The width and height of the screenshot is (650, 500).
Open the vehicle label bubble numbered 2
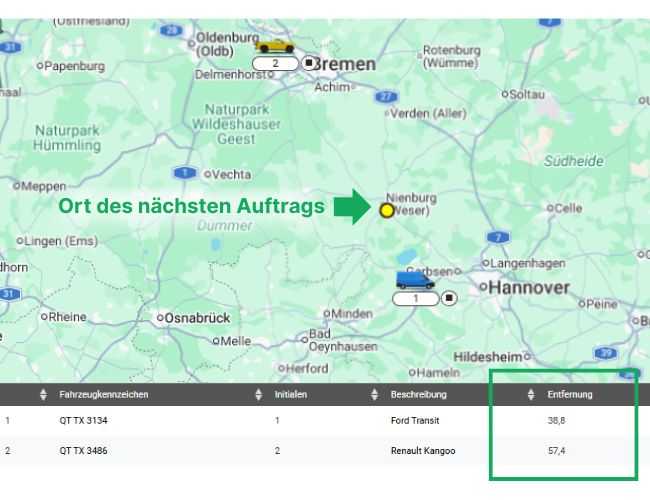[x=275, y=63]
